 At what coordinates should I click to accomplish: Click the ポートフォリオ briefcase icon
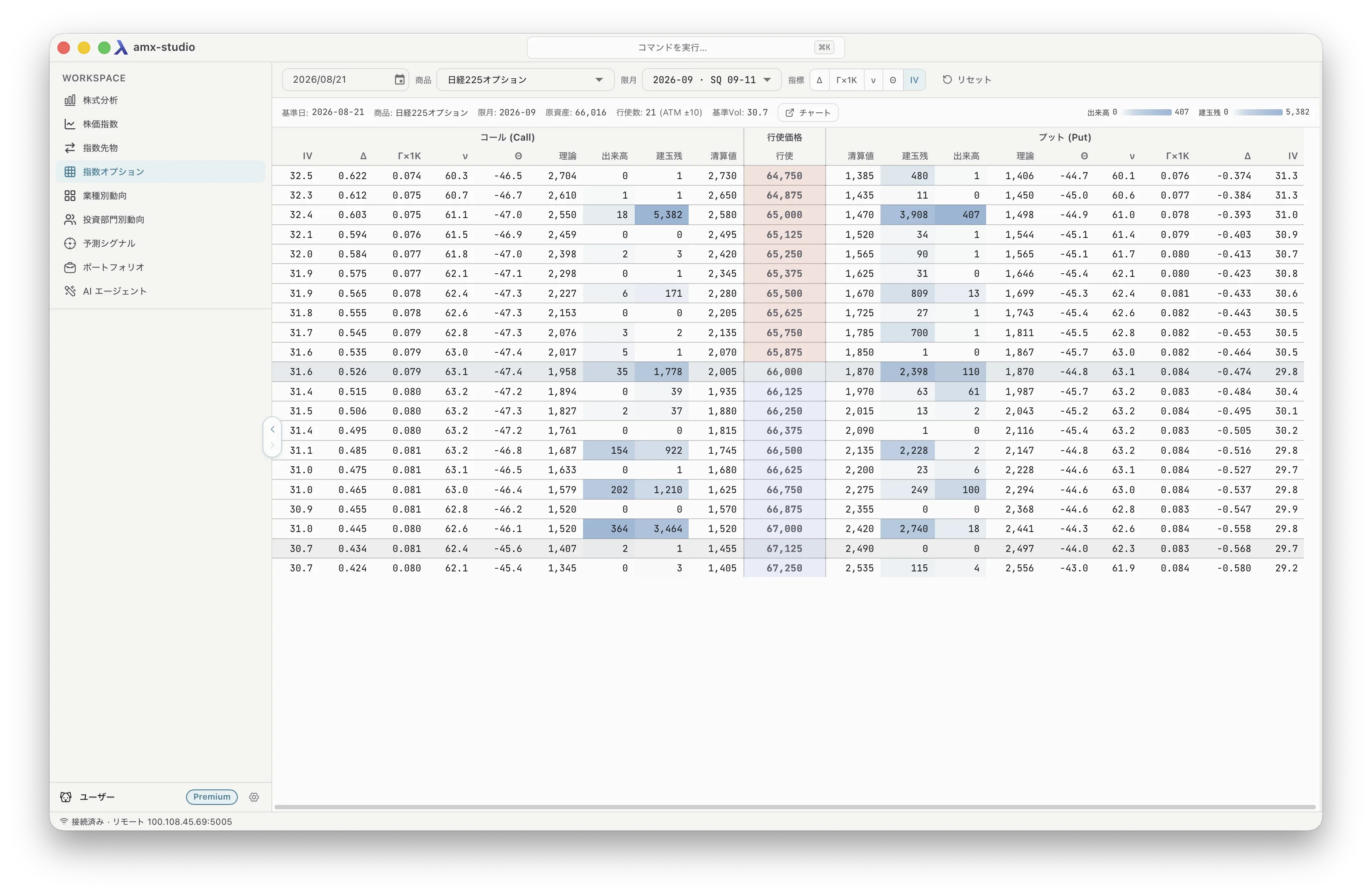click(x=70, y=267)
